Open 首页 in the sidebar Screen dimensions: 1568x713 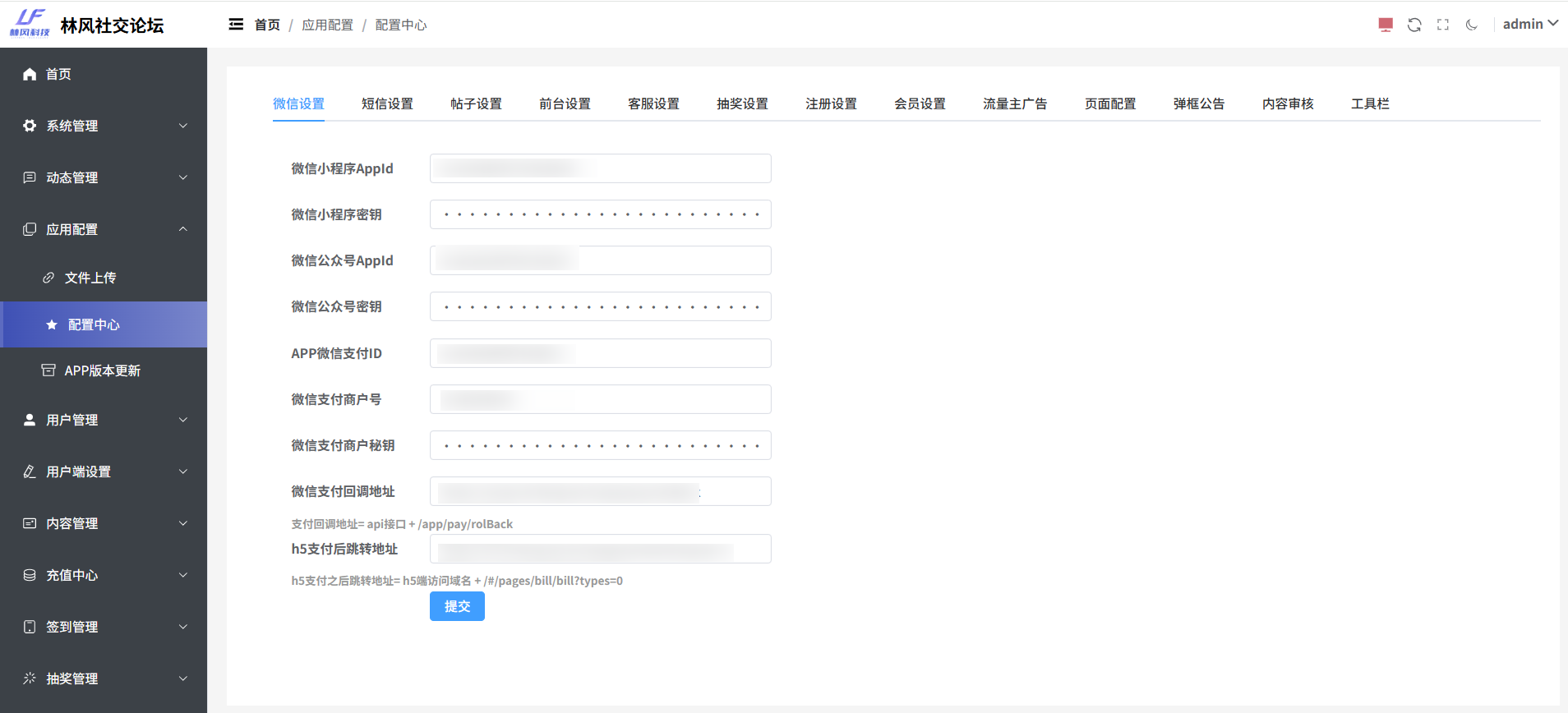104,74
